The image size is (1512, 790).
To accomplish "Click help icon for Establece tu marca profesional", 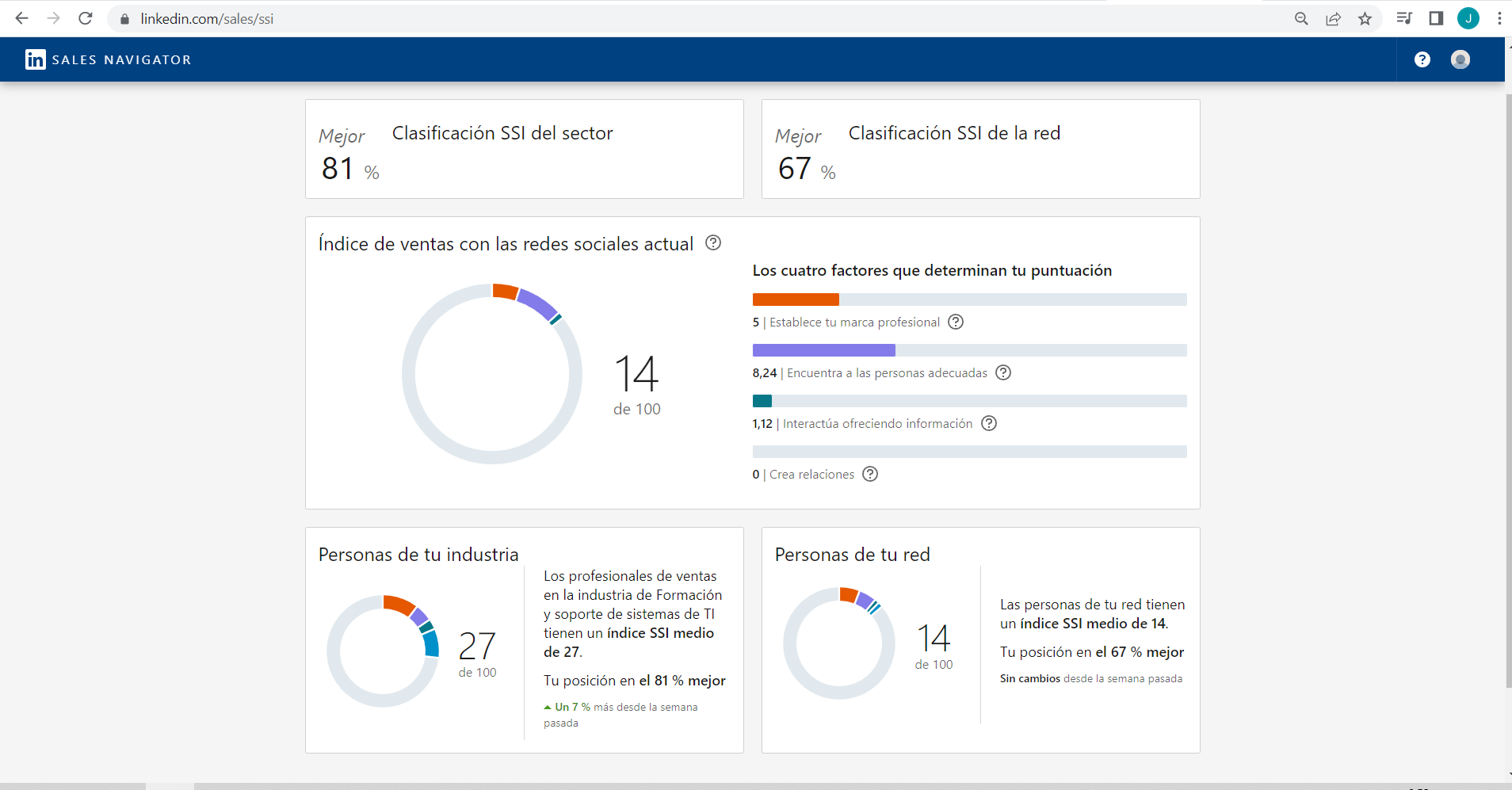I will tap(956, 322).
